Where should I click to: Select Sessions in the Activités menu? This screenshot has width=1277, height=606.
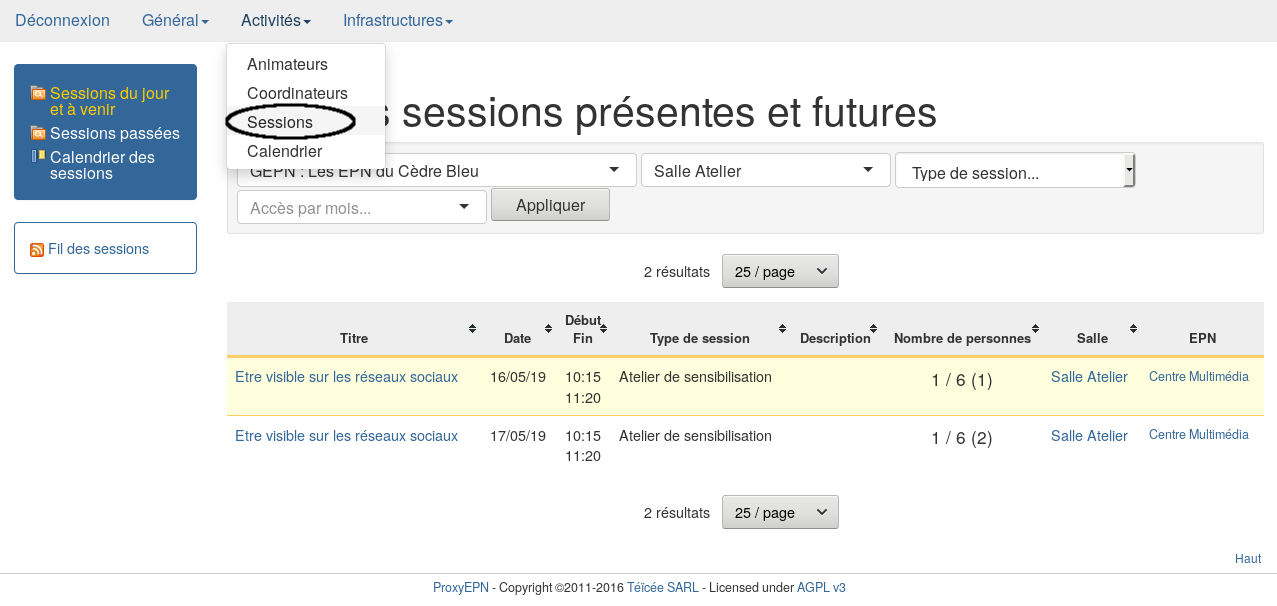click(280, 122)
